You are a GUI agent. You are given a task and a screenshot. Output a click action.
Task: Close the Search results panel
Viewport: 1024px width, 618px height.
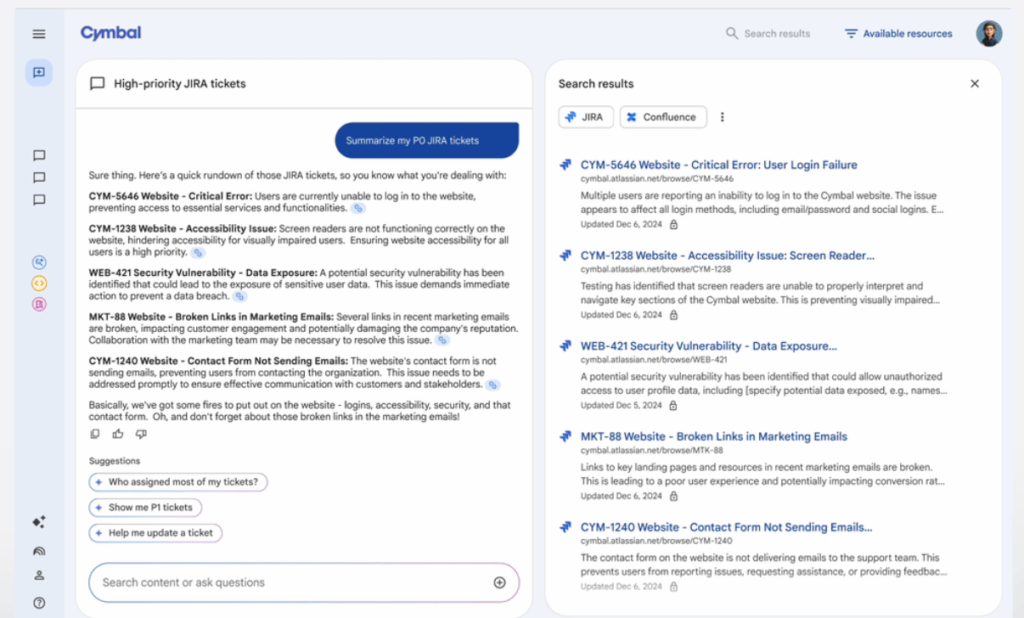pos(974,84)
